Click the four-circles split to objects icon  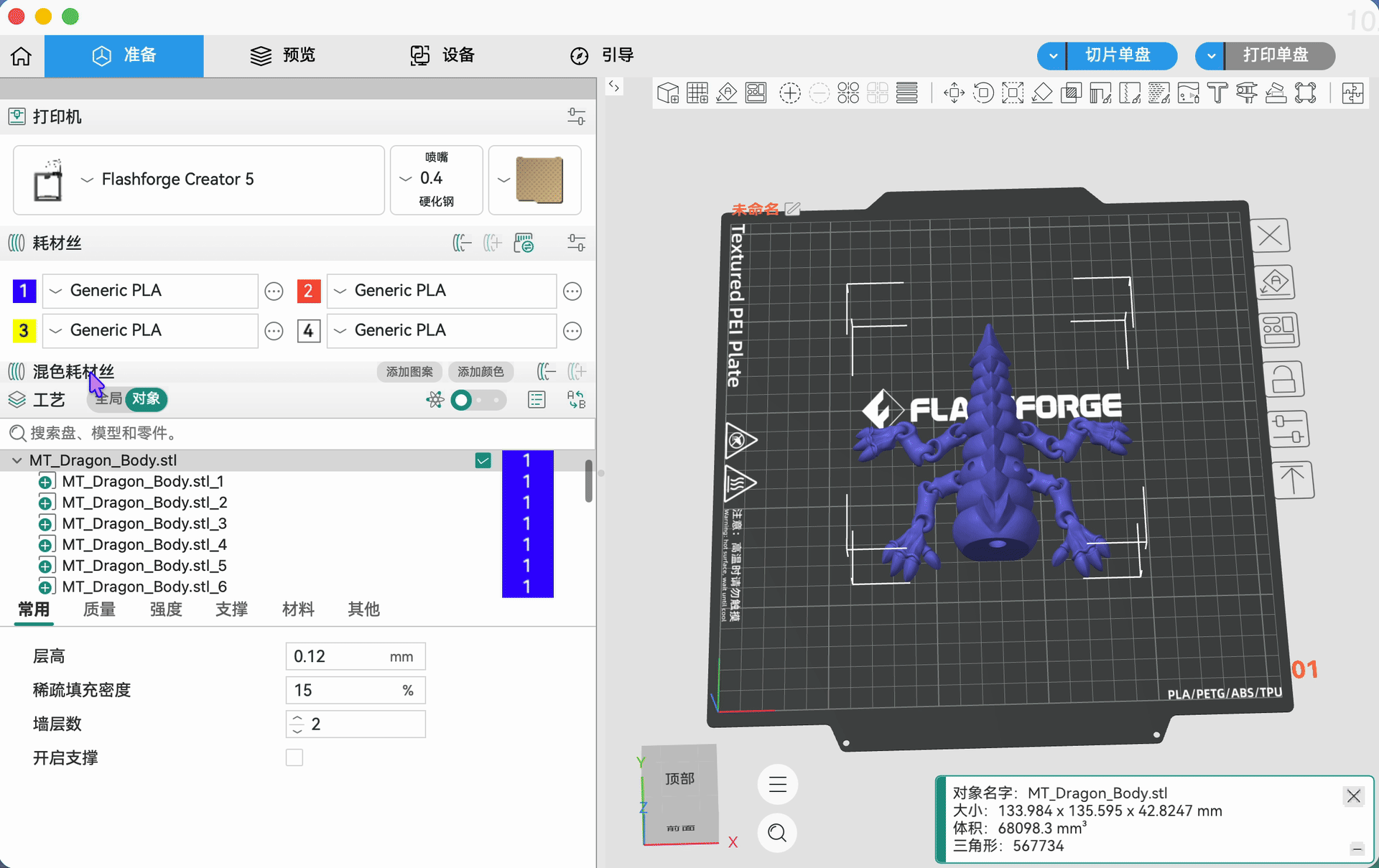pyautogui.click(x=848, y=93)
